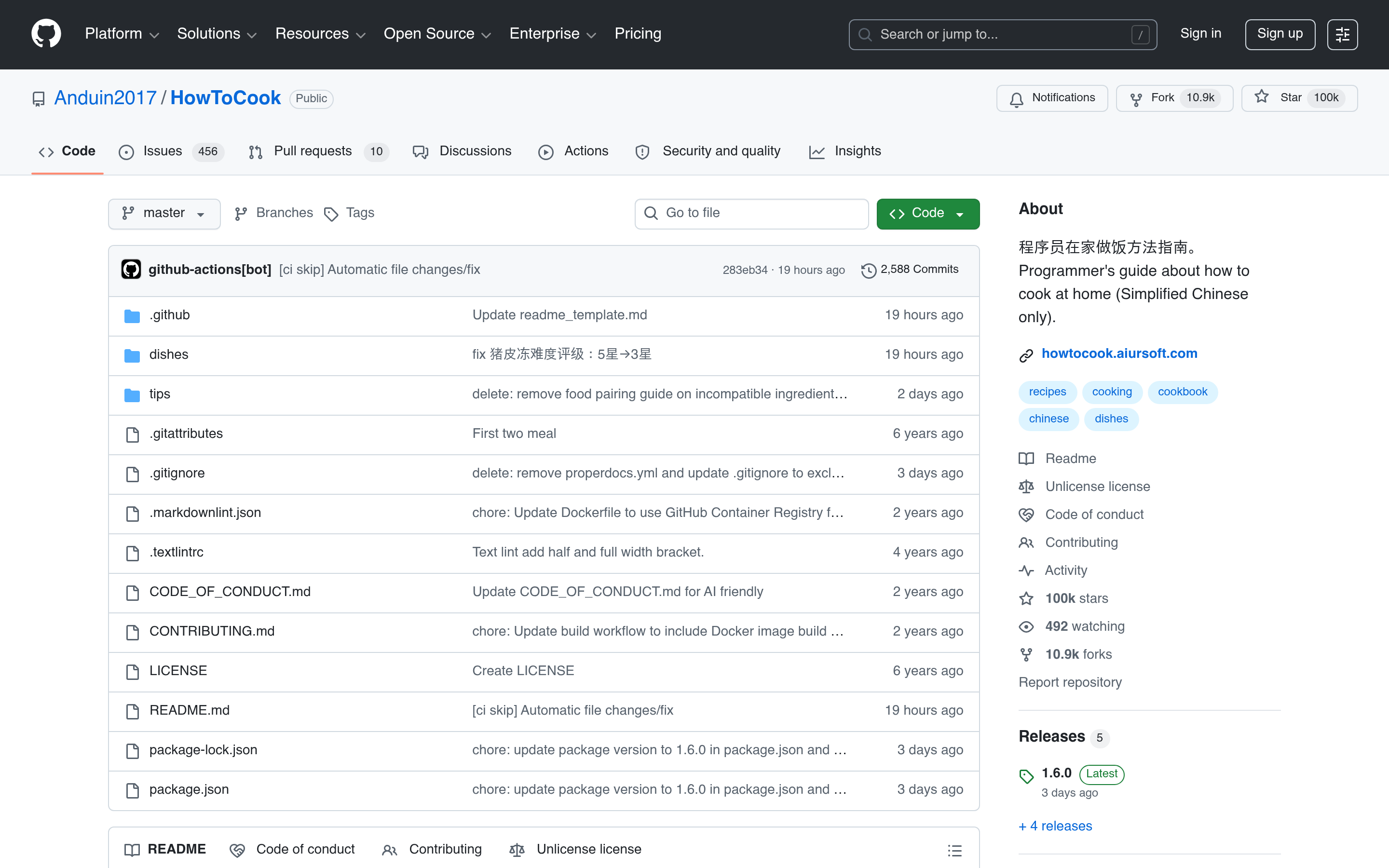1389x868 pixels.
Task: Open the master branch selector dropdown
Action: click(x=164, y=214)
